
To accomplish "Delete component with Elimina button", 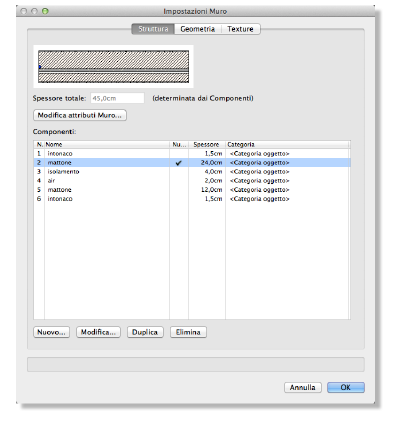I will click(188, 332).
